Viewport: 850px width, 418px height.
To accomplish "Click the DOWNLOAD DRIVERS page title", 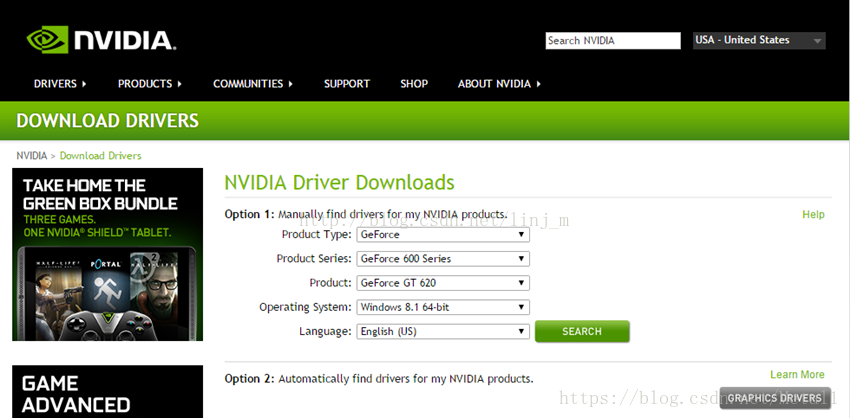I will tap(108, 120).
